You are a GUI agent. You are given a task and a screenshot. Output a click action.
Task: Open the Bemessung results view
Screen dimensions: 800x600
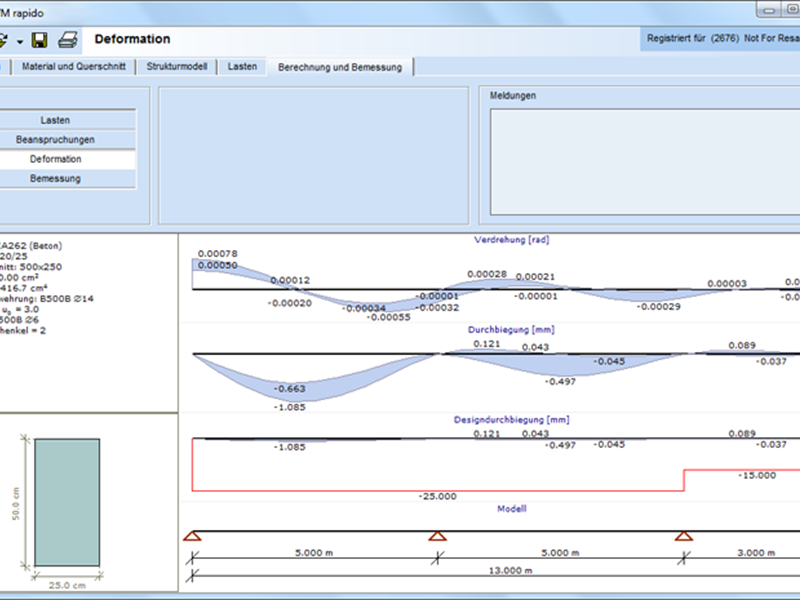55,179
